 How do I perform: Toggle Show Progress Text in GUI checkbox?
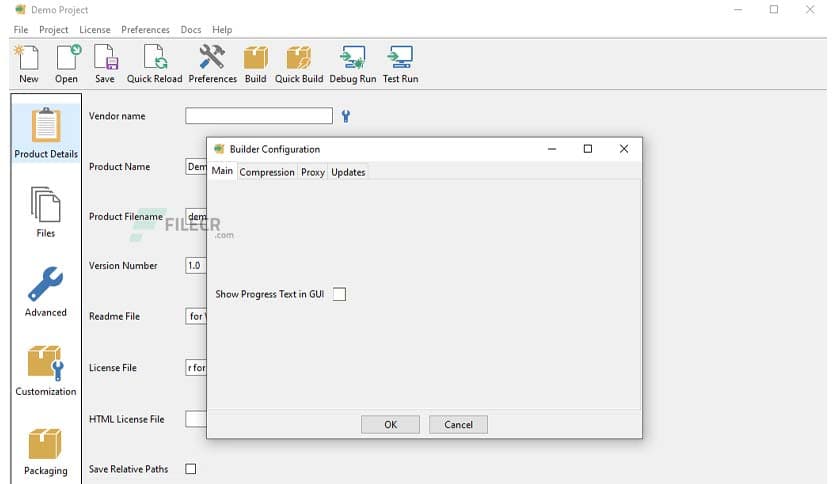tap(339, 294)
